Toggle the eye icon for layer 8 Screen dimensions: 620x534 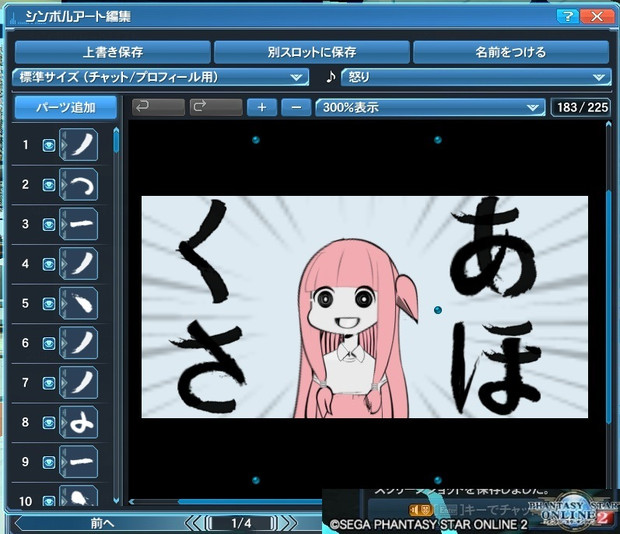tap(48, 423)
